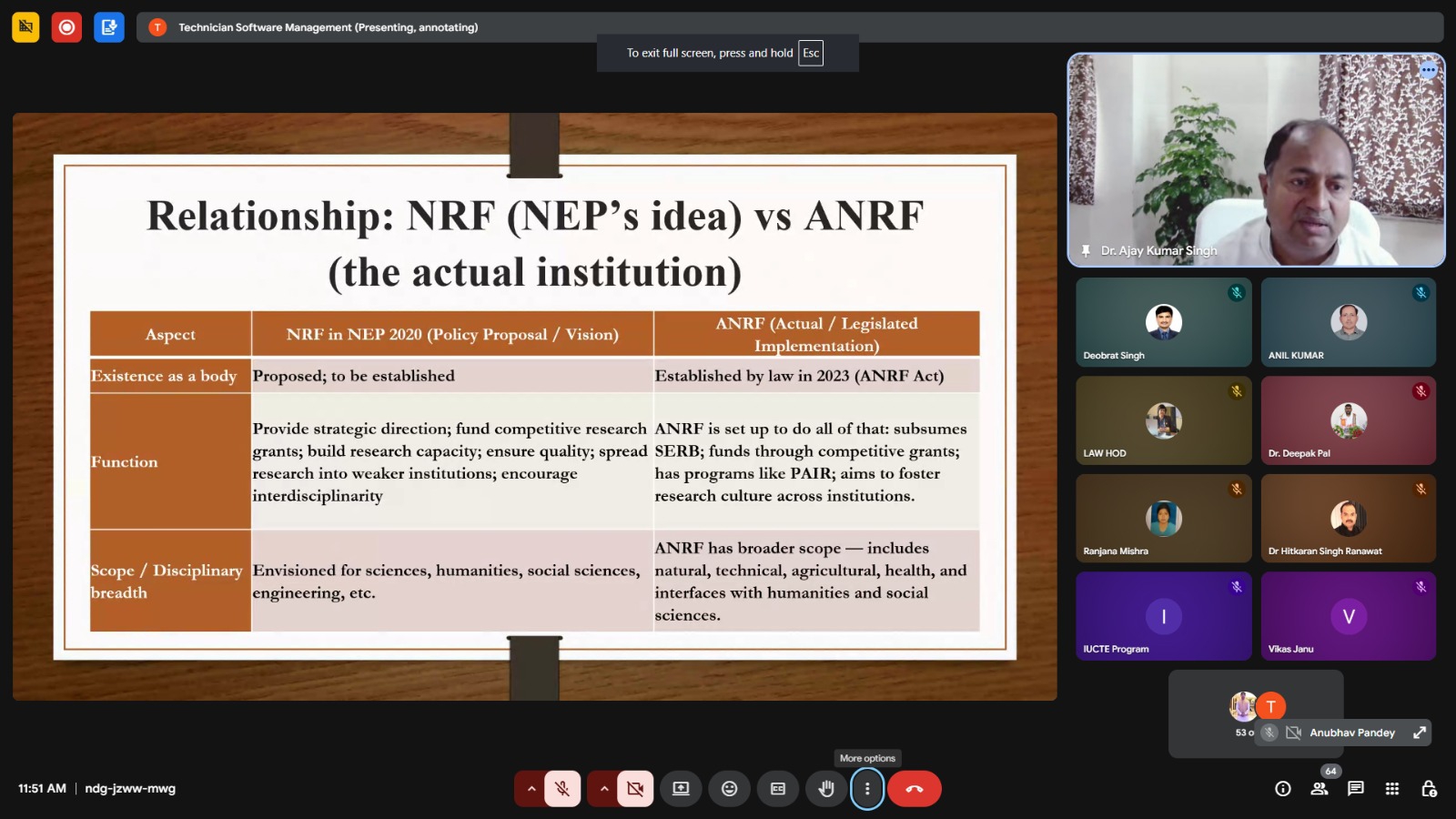Unmute the microphone
1456x819 pixels.
pyautogui.click(x=562, y=789)
